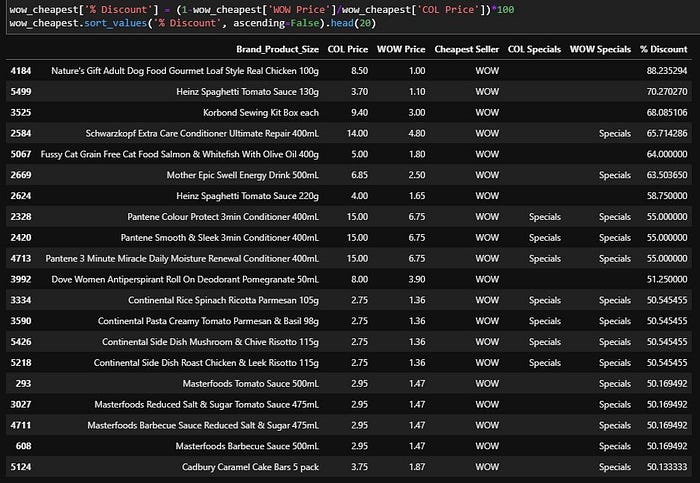Click COL Price 9.40 cell
This screenshot has width=700, height=483.
click(359, 112)
